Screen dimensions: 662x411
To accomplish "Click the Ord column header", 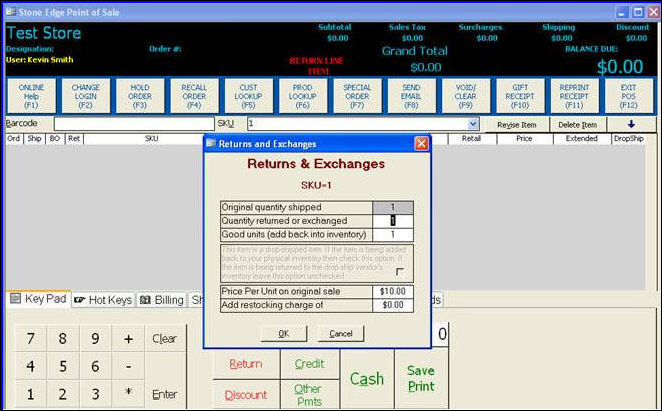I will (x=14, y=139).
